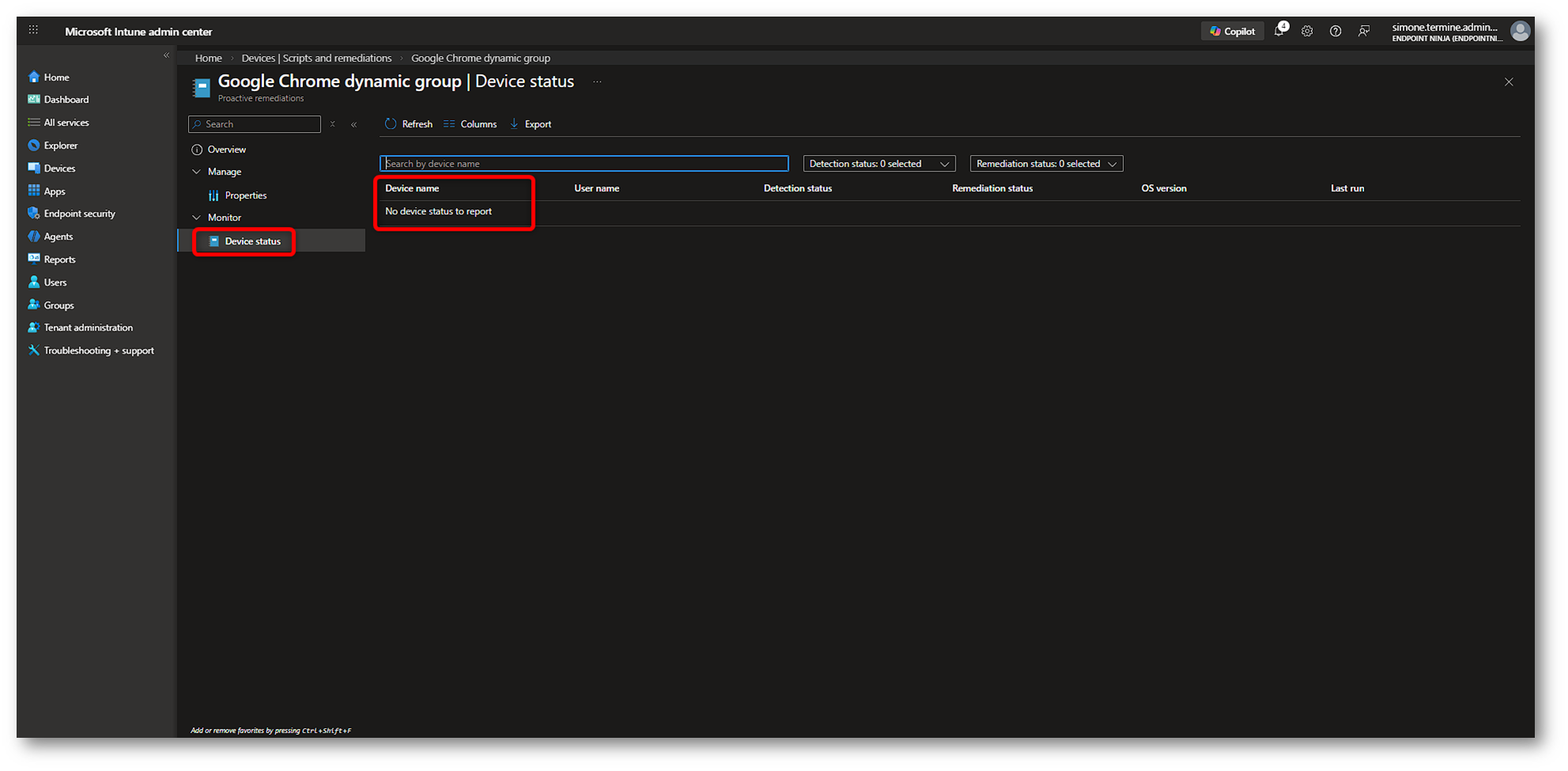Click the Search by device name field

(583, 164)
